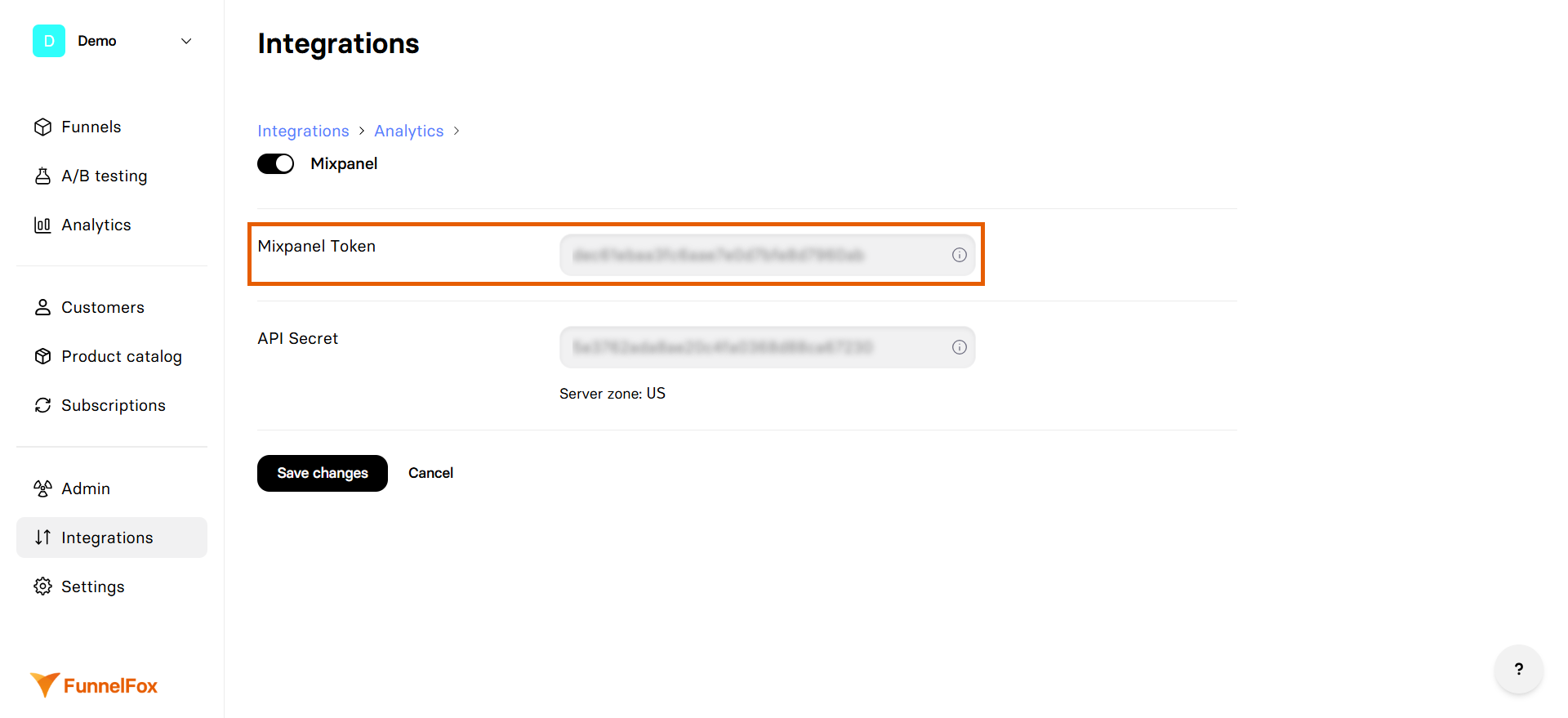Image resolution: width=1568 pixels, height=718 pixels.
Task: Click the Mixpanel Token input field
Action: [x=768, y=255]
